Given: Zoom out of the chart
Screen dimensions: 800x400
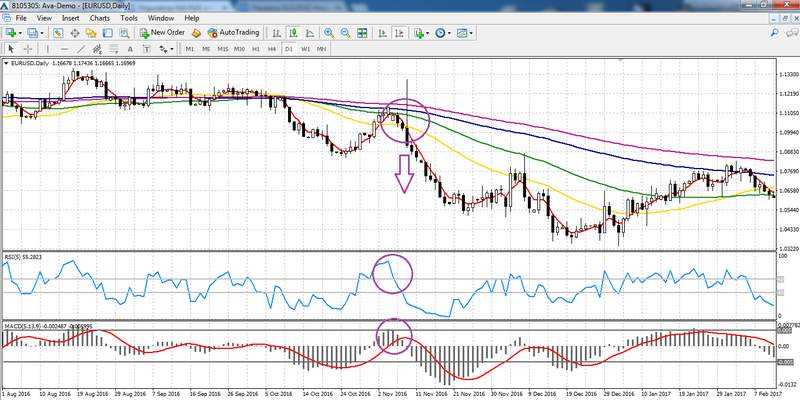Looking at the screenshot, I should 345,33.
